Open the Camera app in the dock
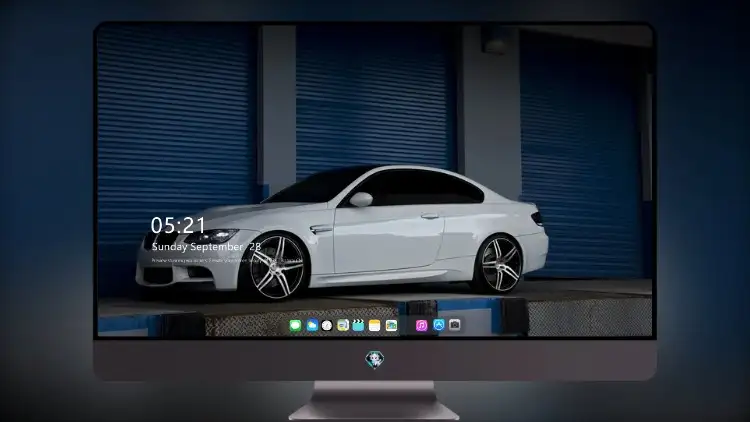 pyautogui.click(x=455, y=325)
